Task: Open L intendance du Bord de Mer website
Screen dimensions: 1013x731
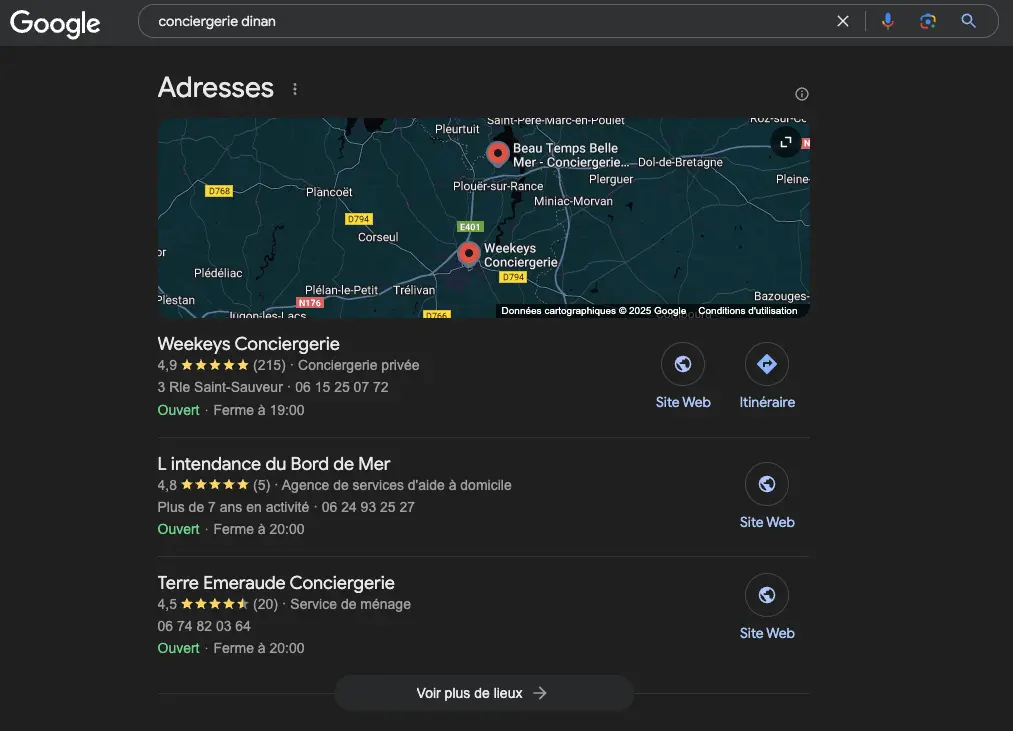Action: click(x=767, y=484)
